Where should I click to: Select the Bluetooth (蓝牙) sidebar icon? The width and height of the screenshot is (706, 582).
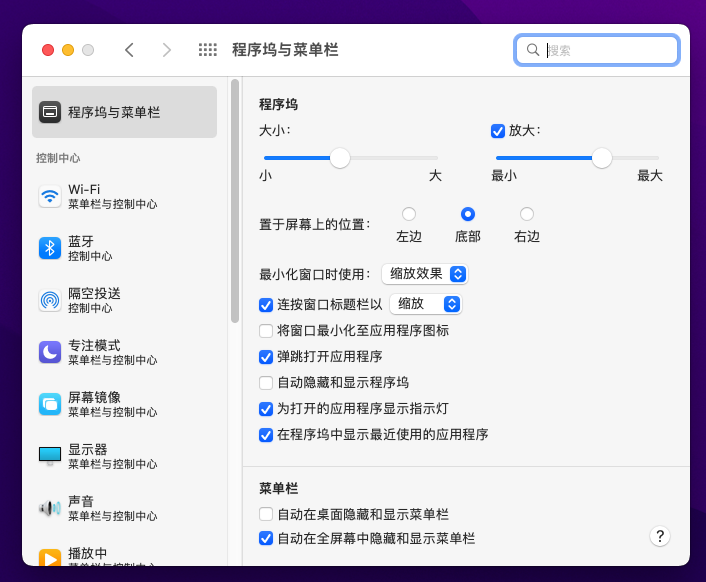pos(50,248)
